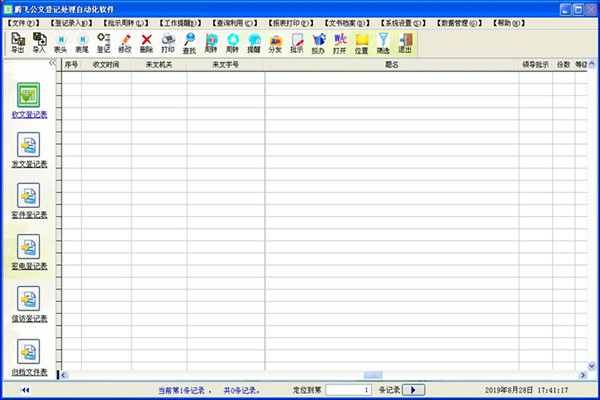Viewport: 600px width, 400px height.
Task: Click the 序号 column header
Action: tap(71, 65)
